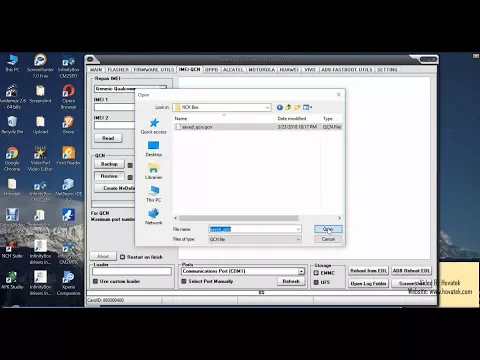Image resolution: width=480 pixels, height=360 pixels.
Task: Switch to ADB FASTBOOT UTILS tab
Action: [347, 70]
